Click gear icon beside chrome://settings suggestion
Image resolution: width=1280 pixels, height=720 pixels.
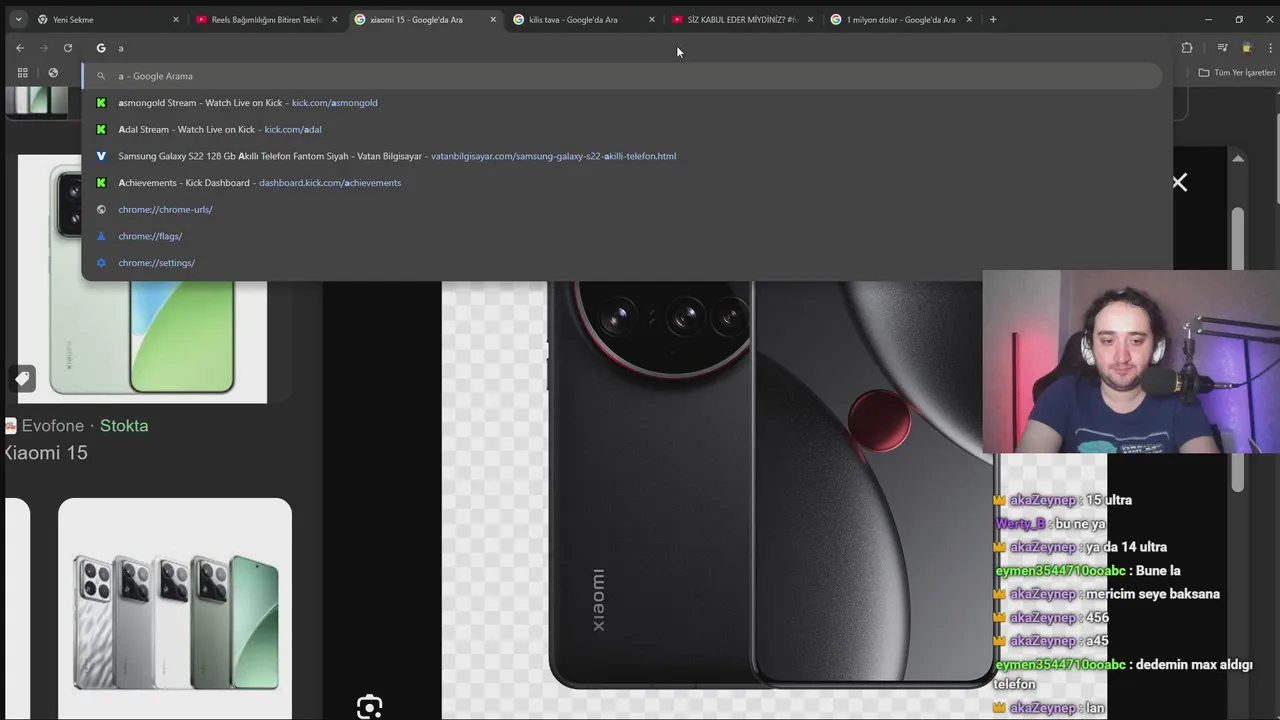point(101,263)
